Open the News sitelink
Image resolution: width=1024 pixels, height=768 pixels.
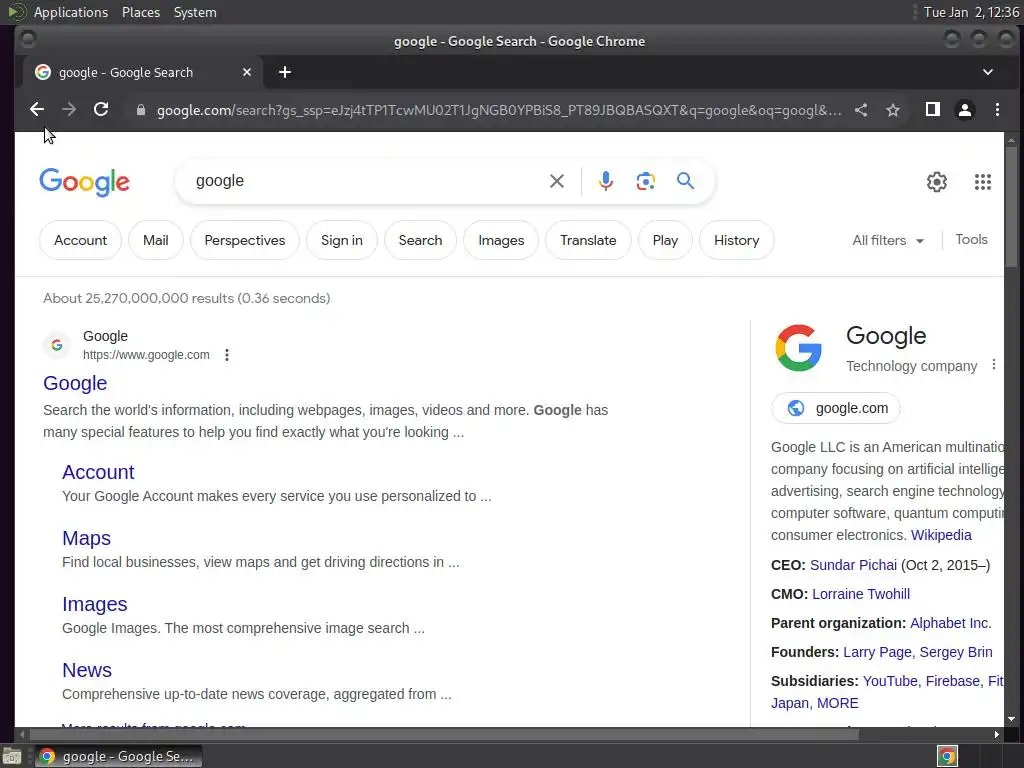pos(87,670)
